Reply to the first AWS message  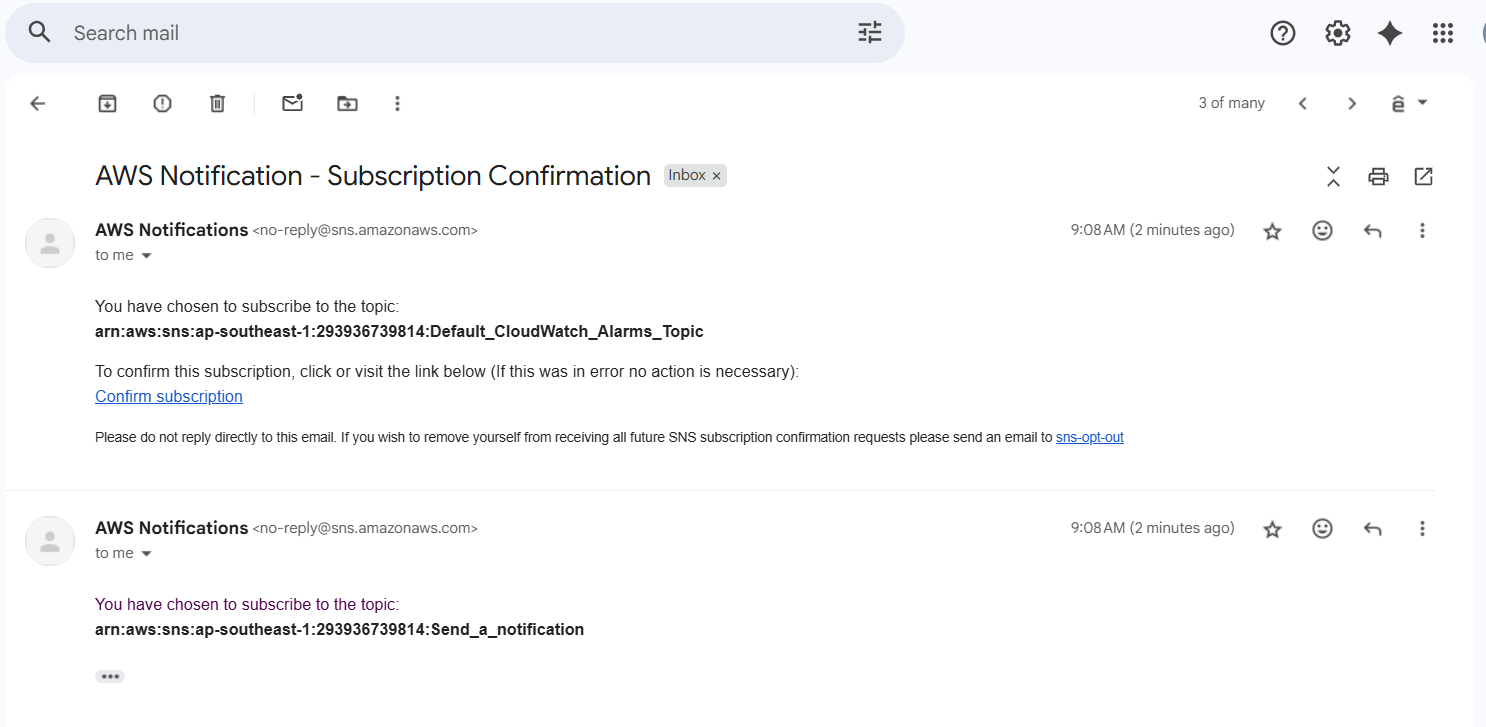(1373, 231)
